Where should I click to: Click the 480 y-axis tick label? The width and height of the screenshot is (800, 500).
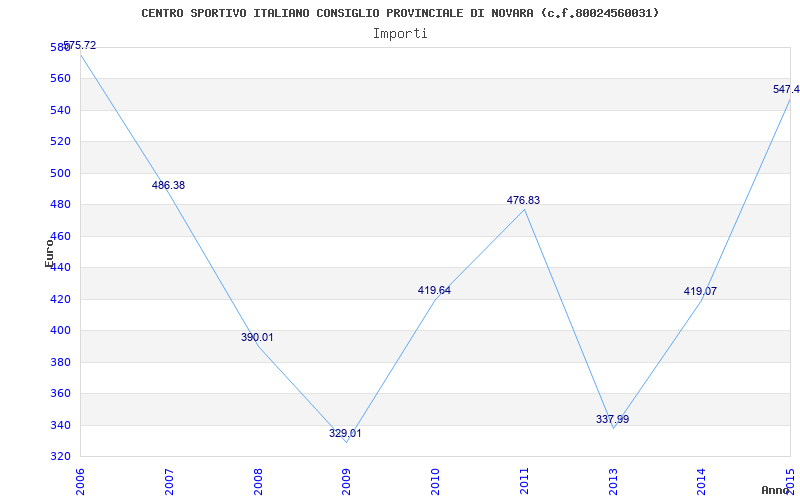point(59,205)
